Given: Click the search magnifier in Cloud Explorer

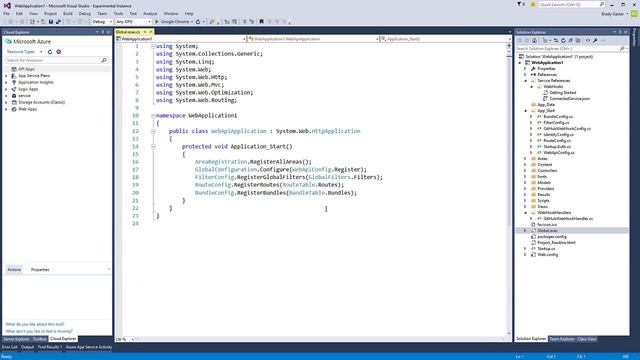Looking at the screenshot, I should 104,60.
